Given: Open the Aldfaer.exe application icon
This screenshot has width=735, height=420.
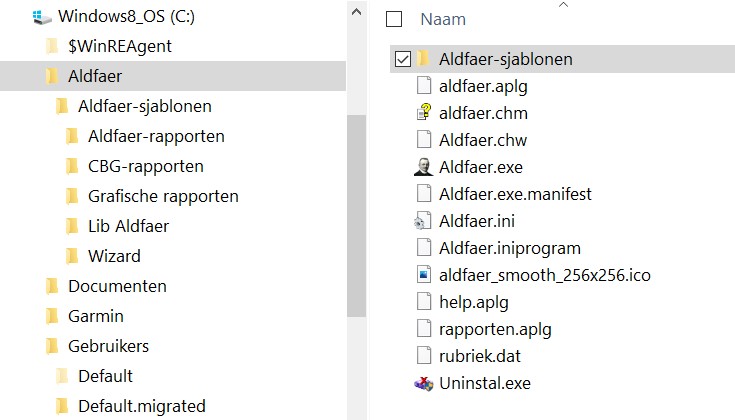Looking at the screenshot, I should tap(424, 167).
